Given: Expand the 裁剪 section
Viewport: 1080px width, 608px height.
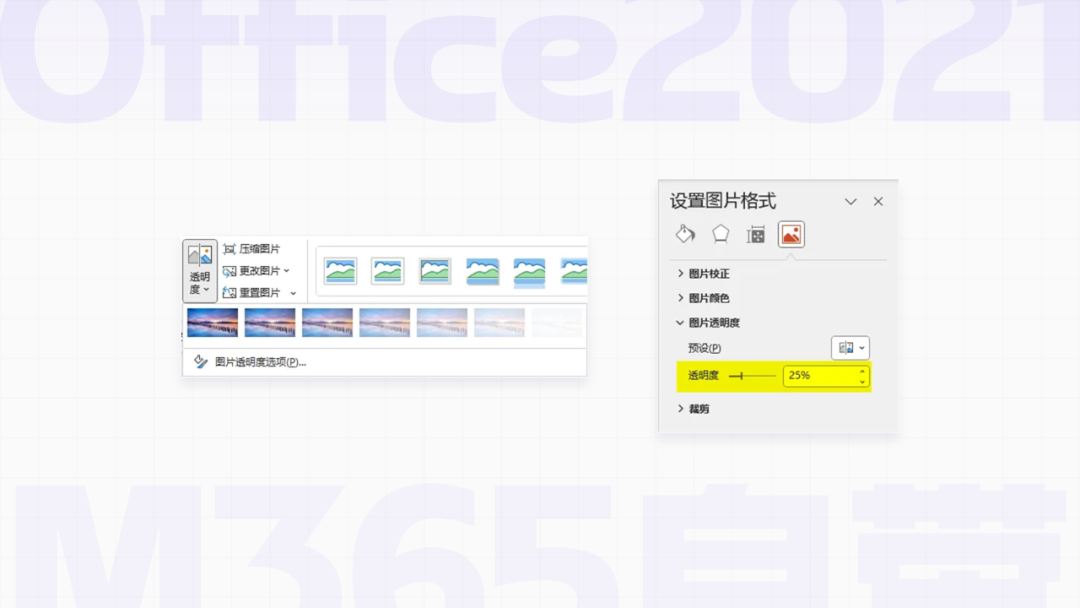Looking at the screenshot, I should 681,409.
